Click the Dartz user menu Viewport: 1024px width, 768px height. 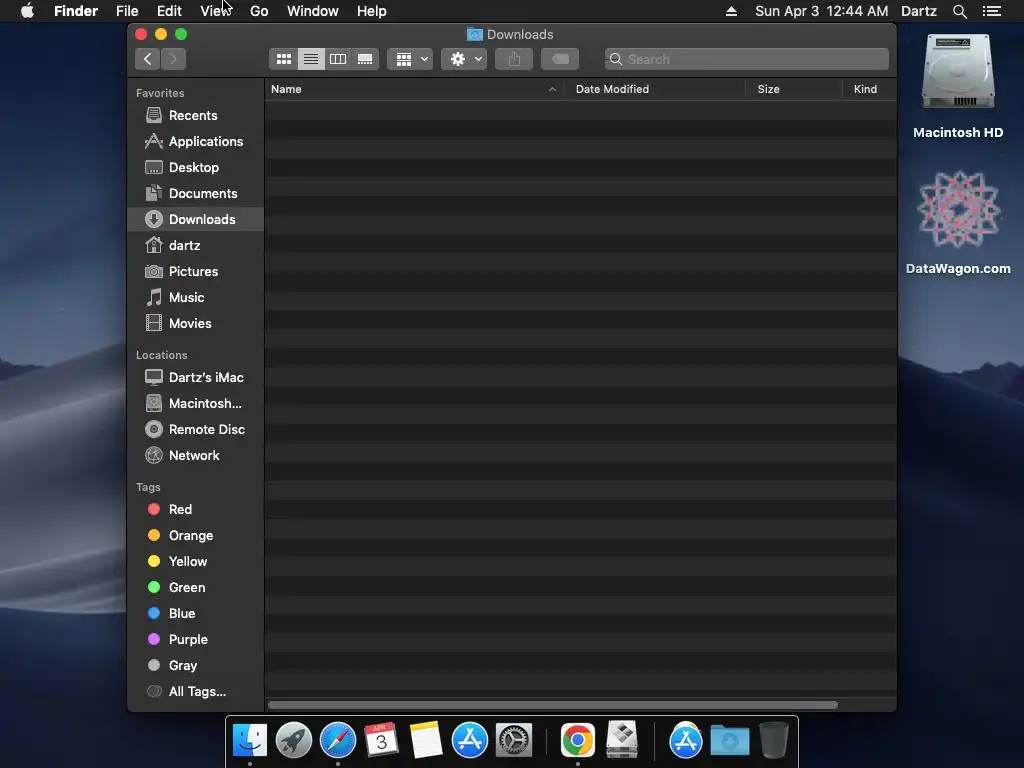pyautogui.click(x=919, y=11)
